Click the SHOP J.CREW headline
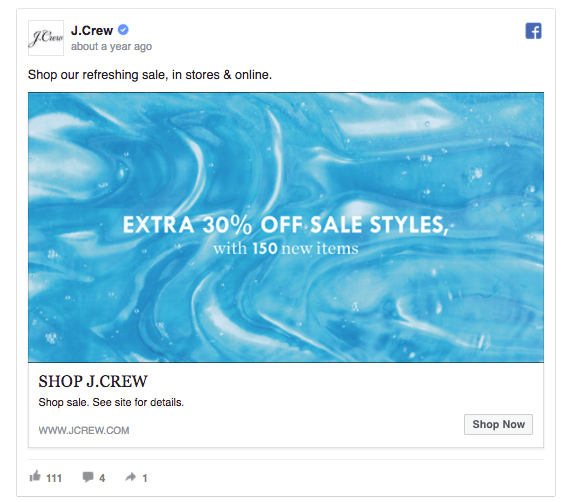 tap(93, 381)
